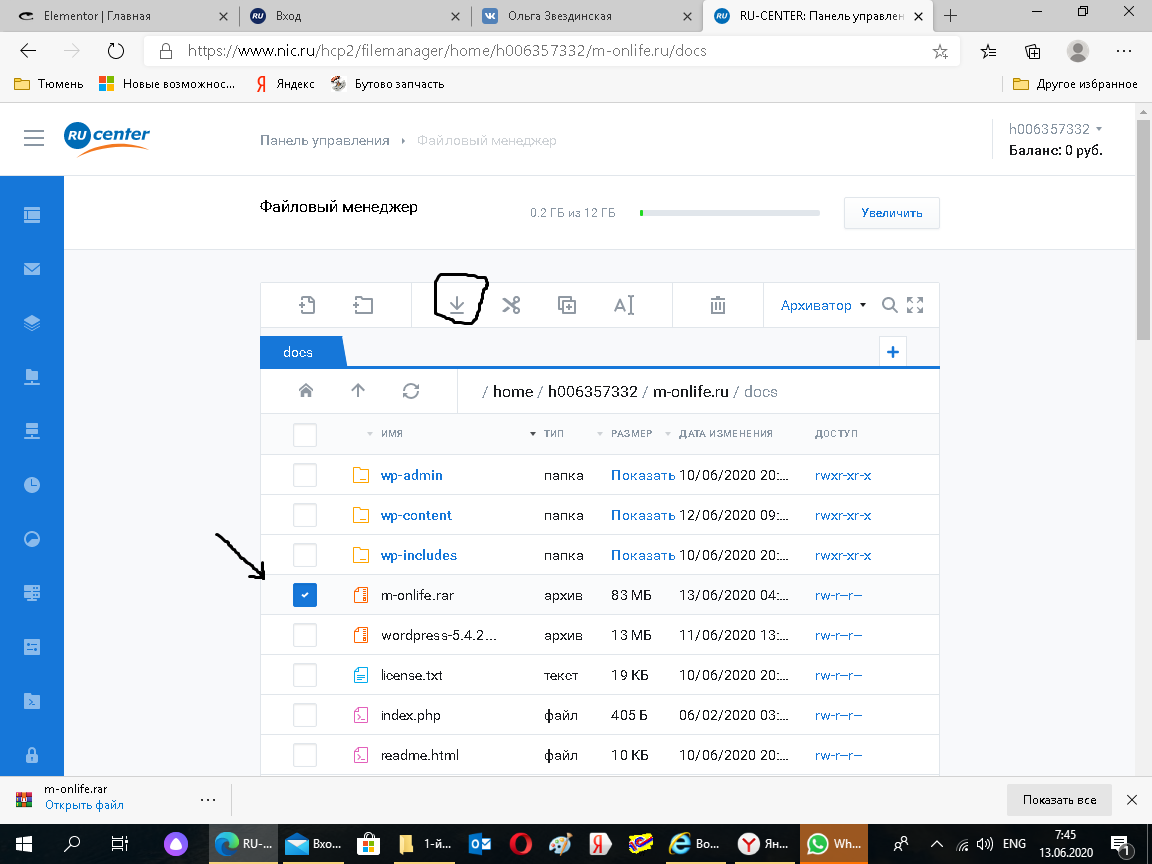The height and width of the screenshot is (864, 1152).
Task: Open the clock scheduler icon in sidebar
Action: click(32, 485)
